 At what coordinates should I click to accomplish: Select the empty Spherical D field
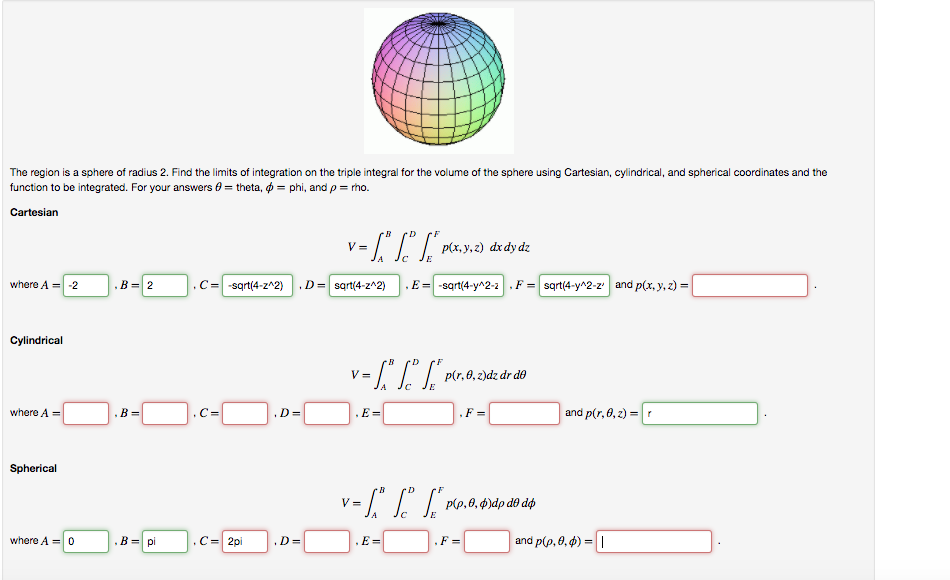point(327,541)
